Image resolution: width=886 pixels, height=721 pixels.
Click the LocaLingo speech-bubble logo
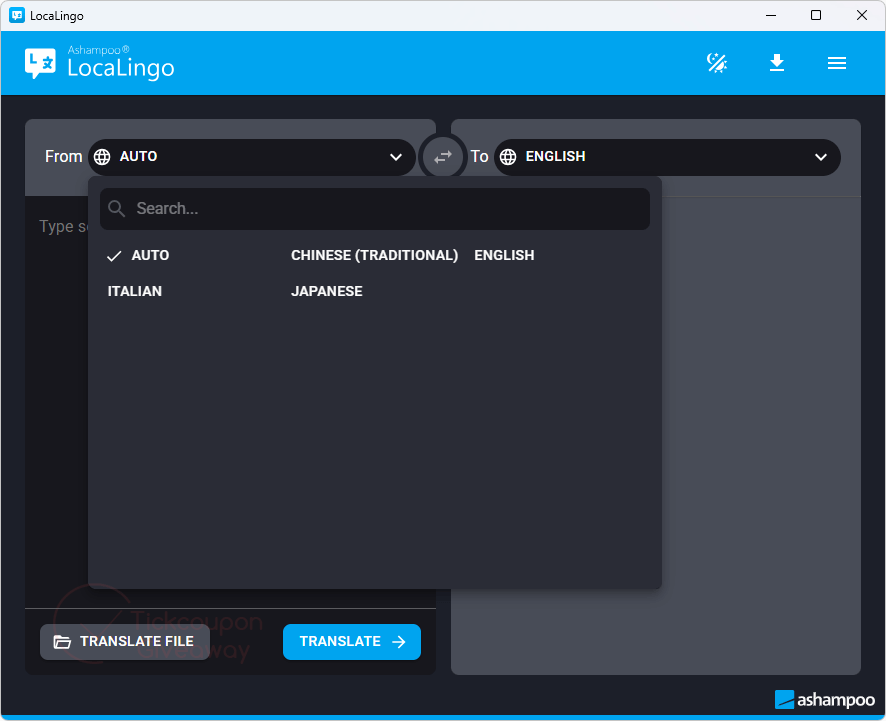(x=40, y=63)
